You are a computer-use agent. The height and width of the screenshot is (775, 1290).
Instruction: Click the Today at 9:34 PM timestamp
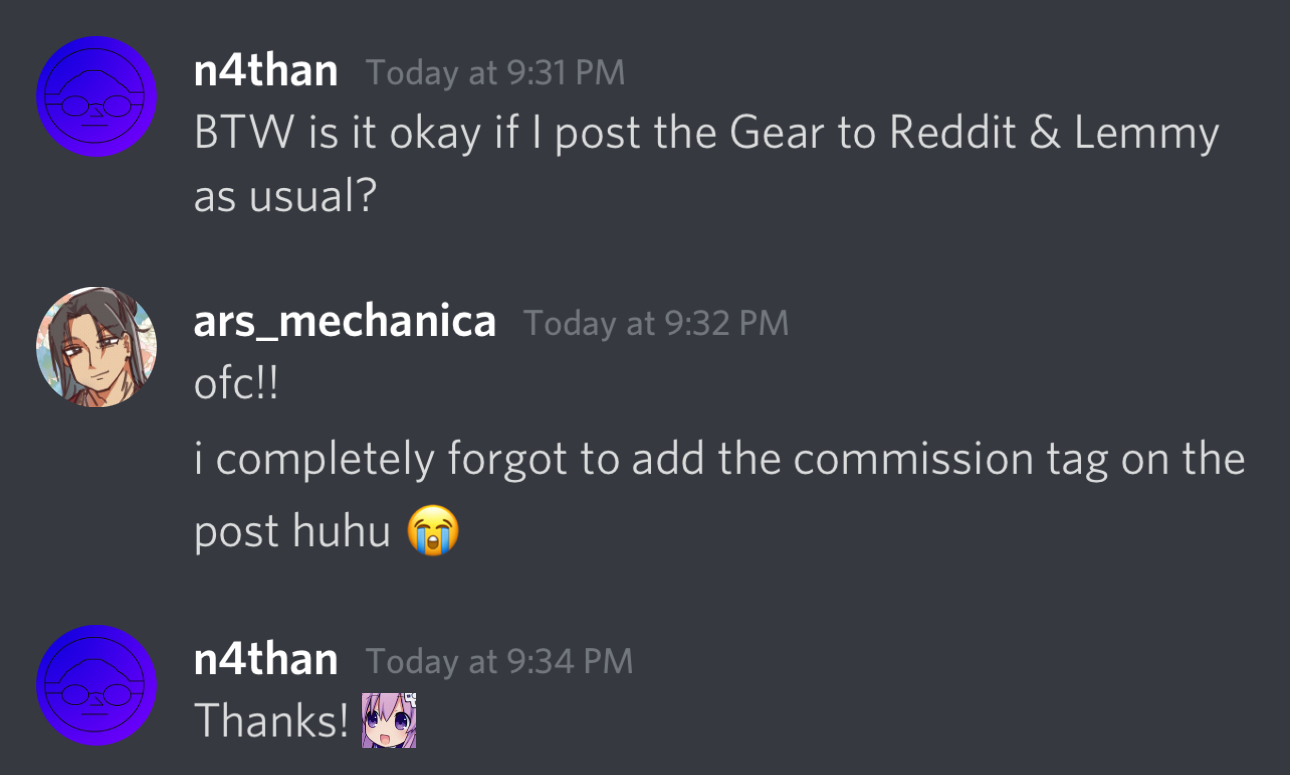(500, 661)
